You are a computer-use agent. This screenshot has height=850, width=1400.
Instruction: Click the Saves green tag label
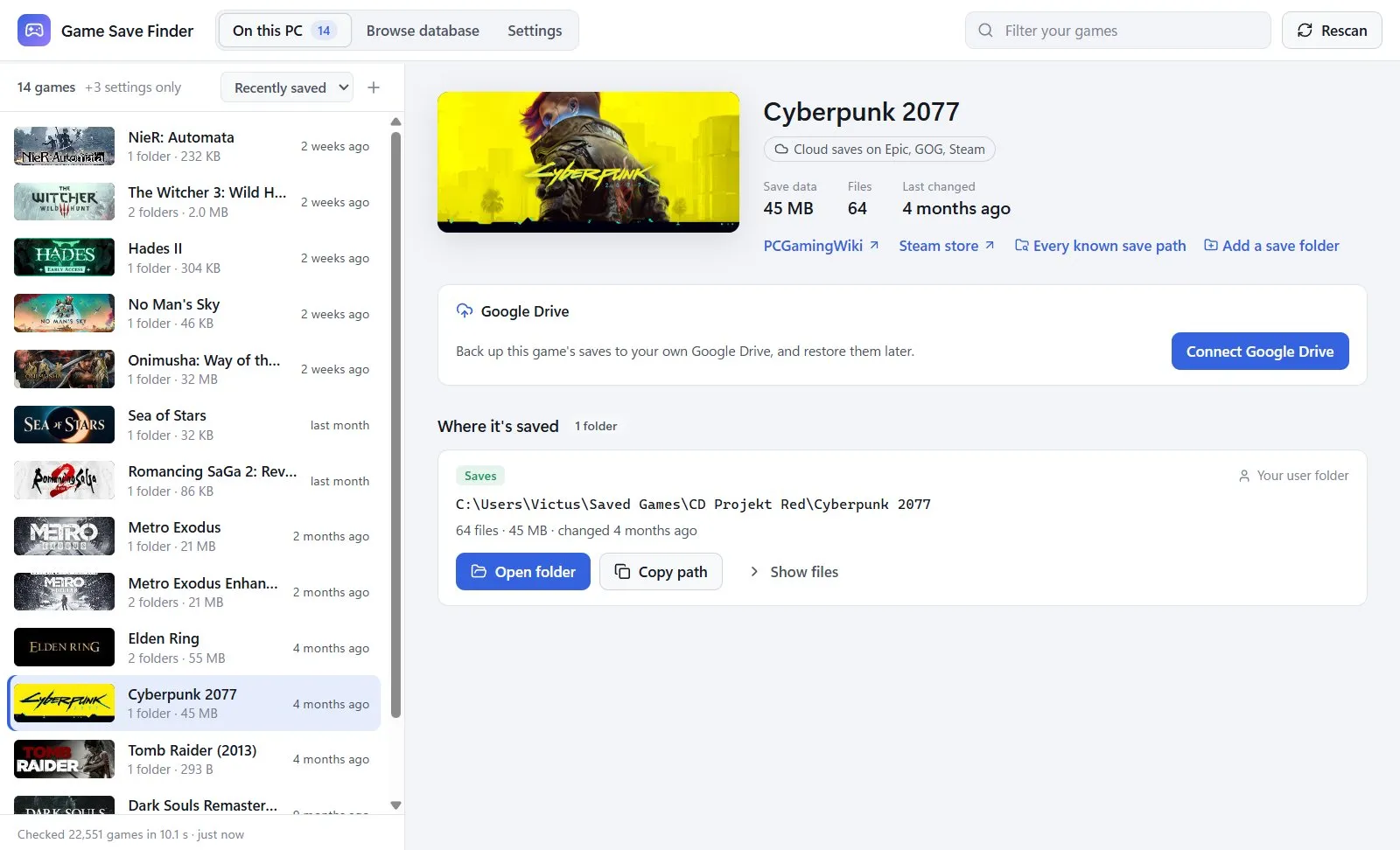480,476
